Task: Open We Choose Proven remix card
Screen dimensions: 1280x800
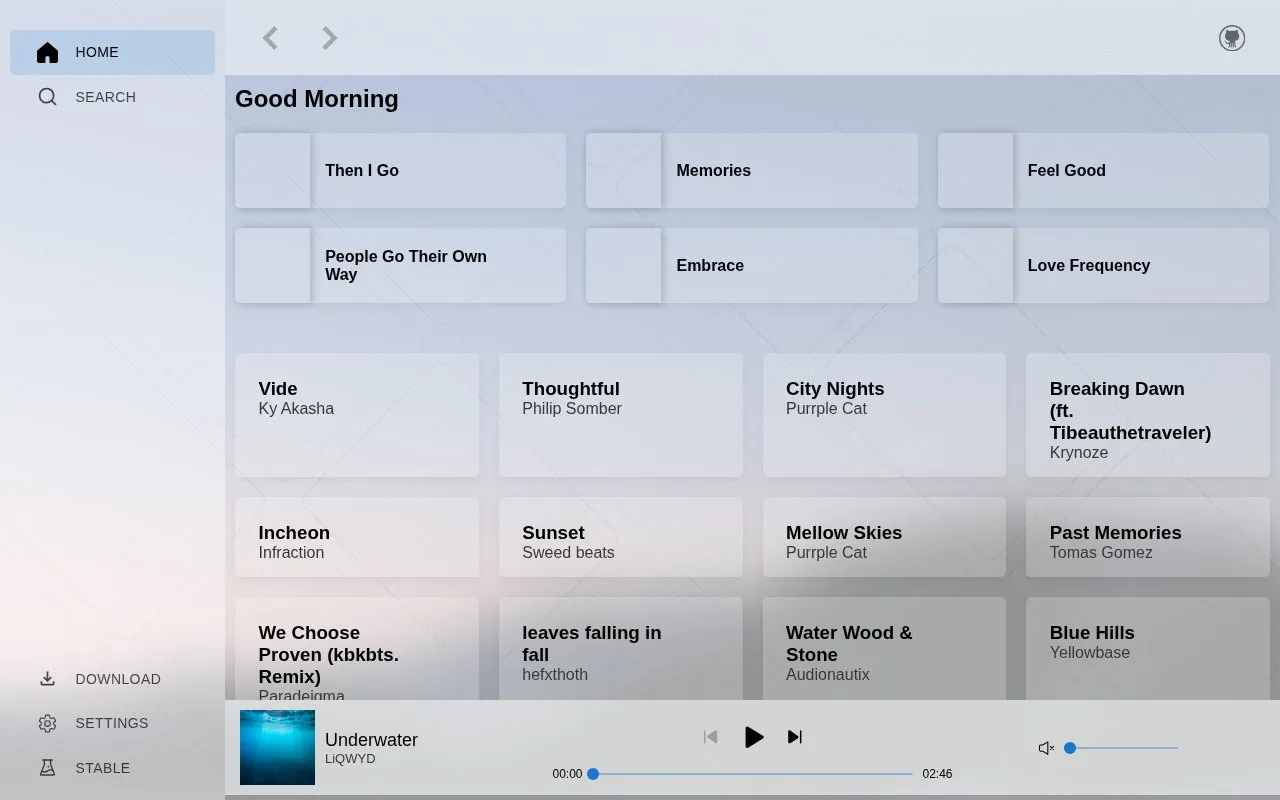Action: click(x=357, y=649)
